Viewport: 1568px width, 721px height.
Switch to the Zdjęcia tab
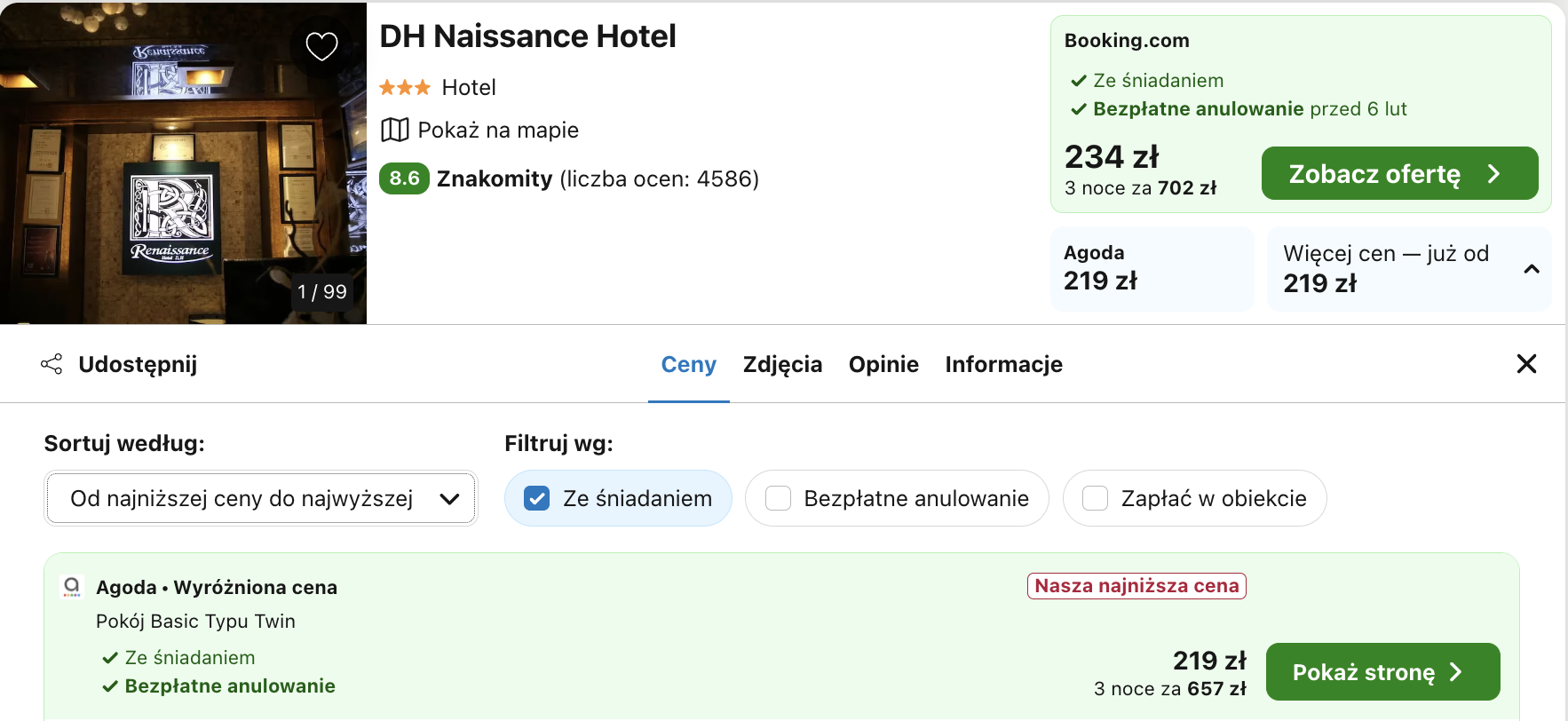[x=782, y=364]
